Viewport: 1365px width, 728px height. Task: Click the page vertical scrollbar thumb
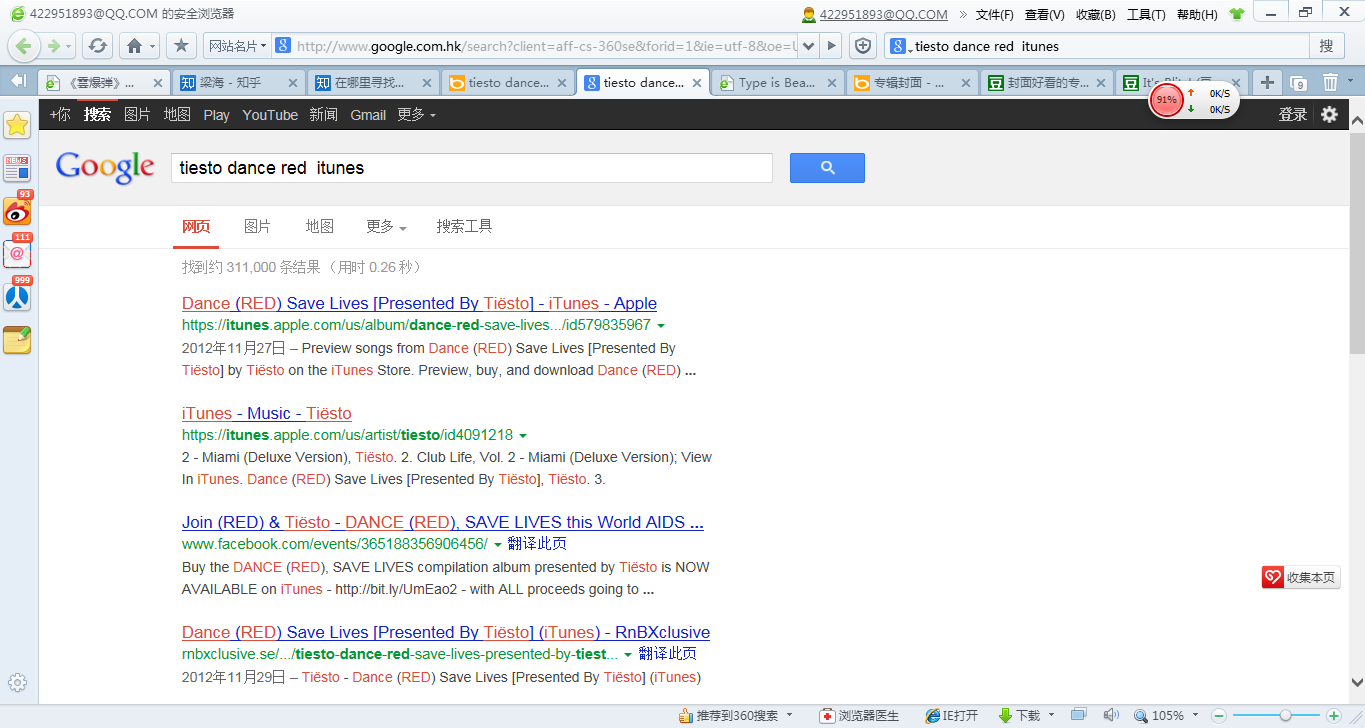click(x=1357, y=242)
